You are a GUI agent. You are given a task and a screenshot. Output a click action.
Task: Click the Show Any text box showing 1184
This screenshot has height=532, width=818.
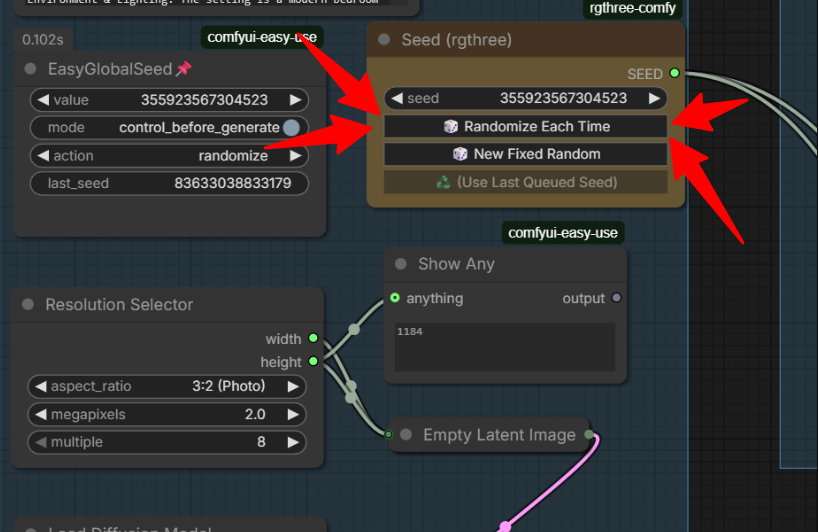tap(505, 347)
